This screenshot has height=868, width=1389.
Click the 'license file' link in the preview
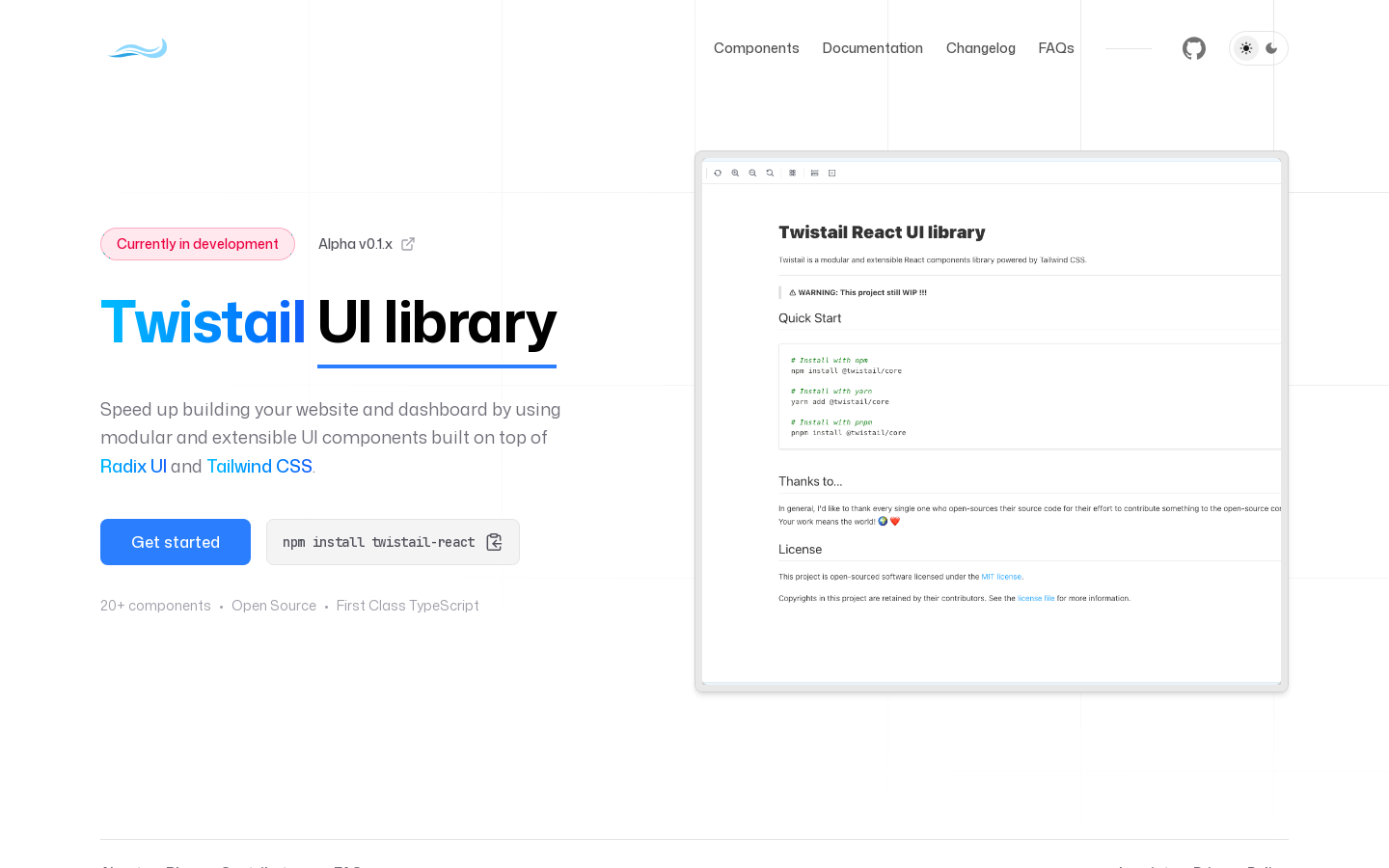(x=1036, y=598)
